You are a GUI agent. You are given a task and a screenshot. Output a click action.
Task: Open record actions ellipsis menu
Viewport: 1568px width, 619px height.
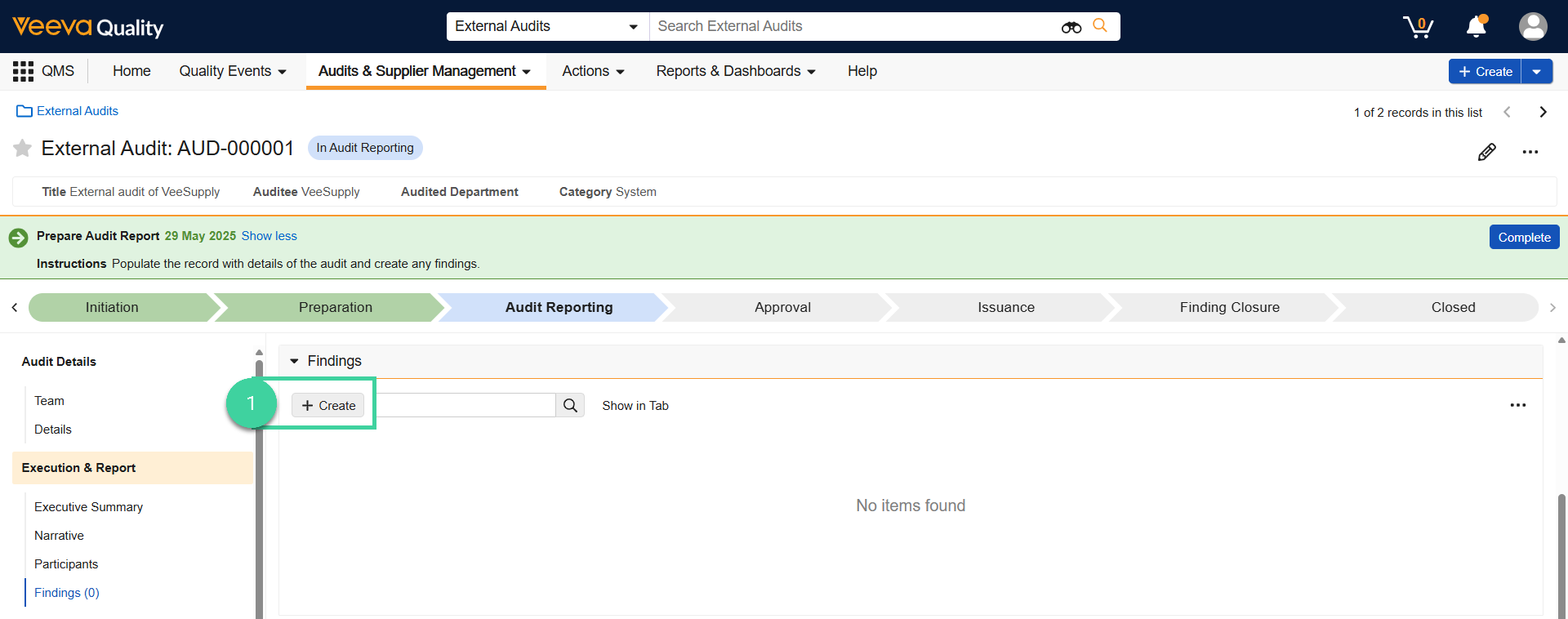(1530, 152)
